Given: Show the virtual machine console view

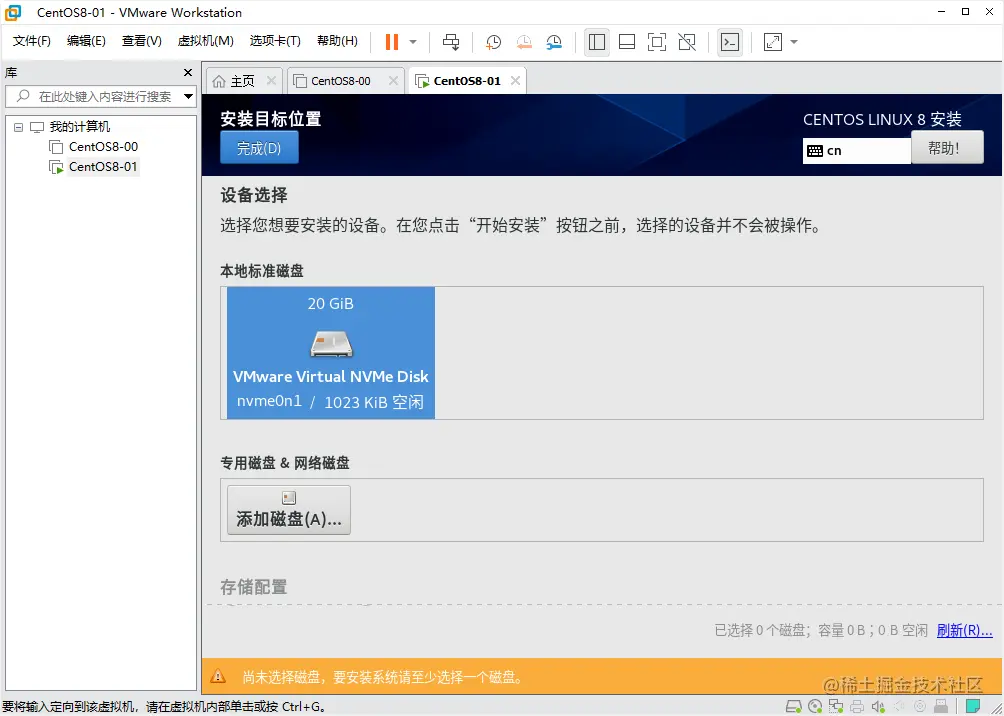Looking at the screenshot, I should click(x=729, y=41).
